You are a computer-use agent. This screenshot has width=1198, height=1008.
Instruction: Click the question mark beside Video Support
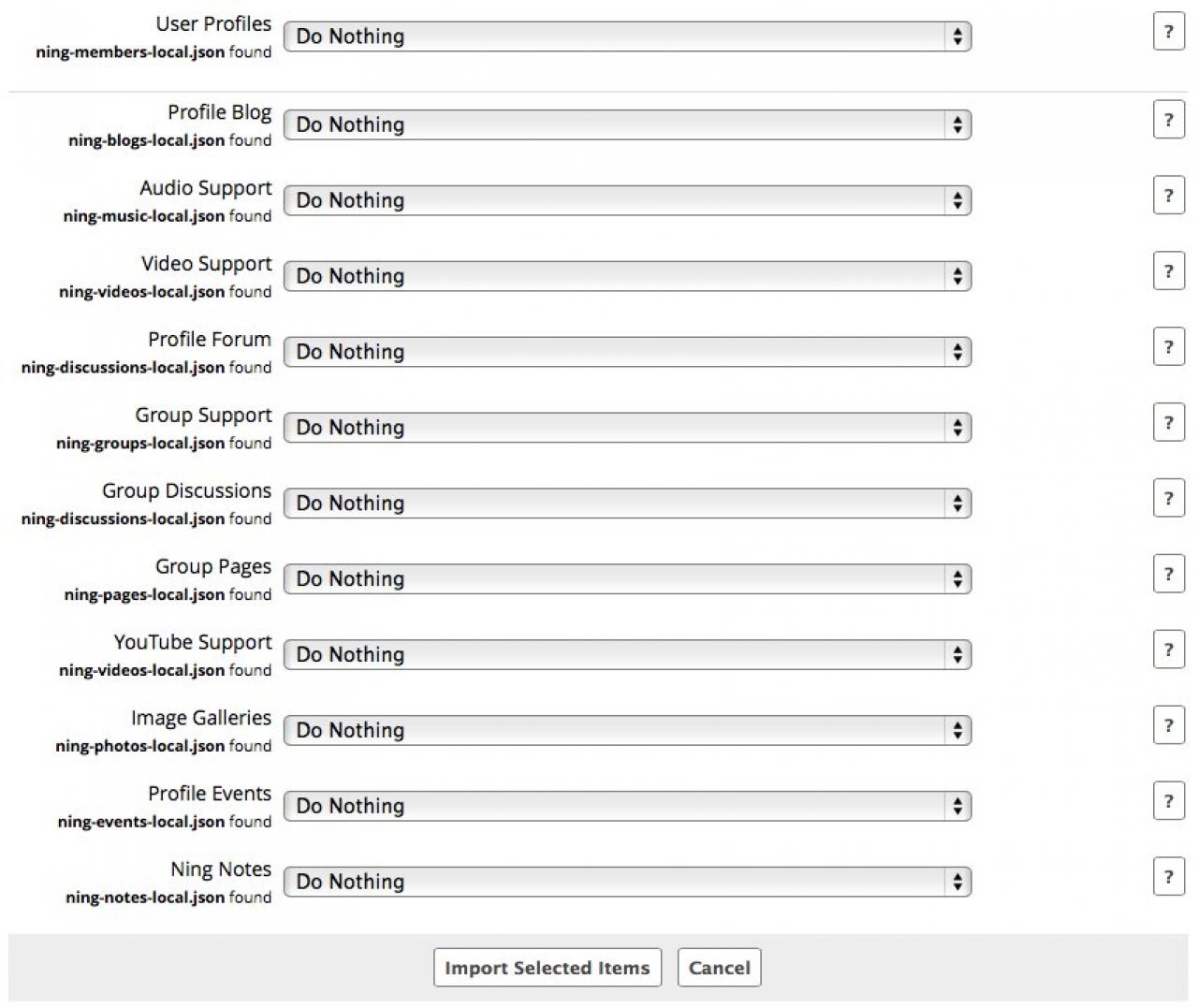pos(1168,272)
